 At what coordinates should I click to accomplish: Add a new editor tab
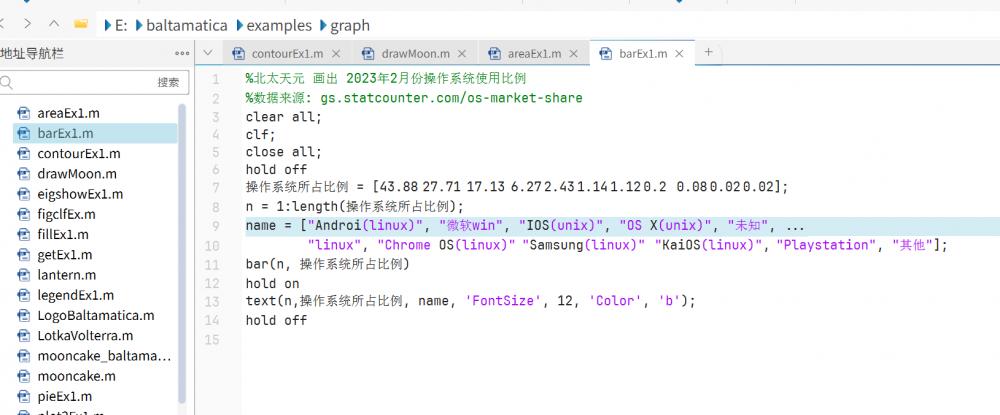tap(708, 53)
